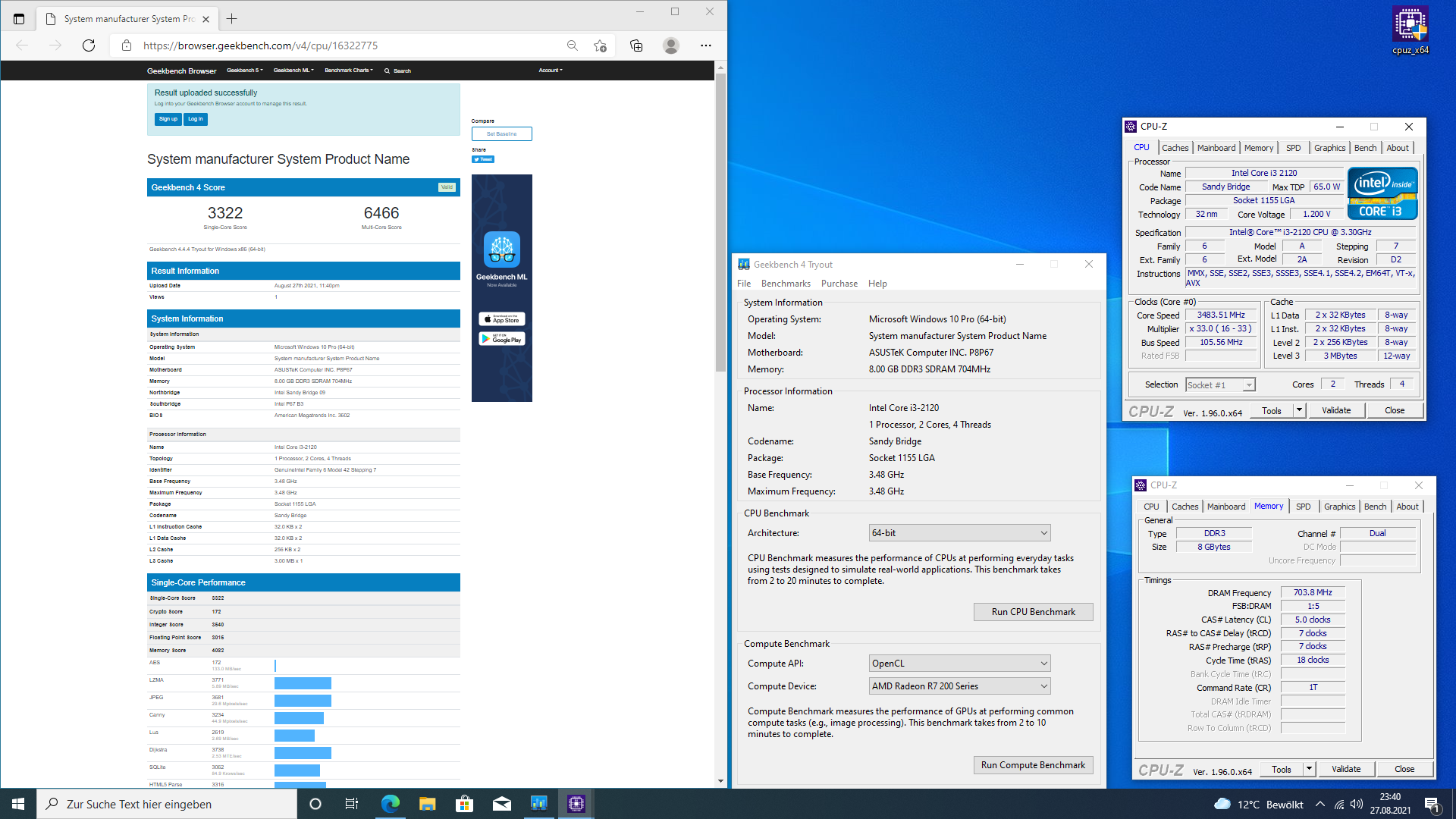
Task: Switch to About tab in lower CPU-Z
Action: coord(1407,507)
